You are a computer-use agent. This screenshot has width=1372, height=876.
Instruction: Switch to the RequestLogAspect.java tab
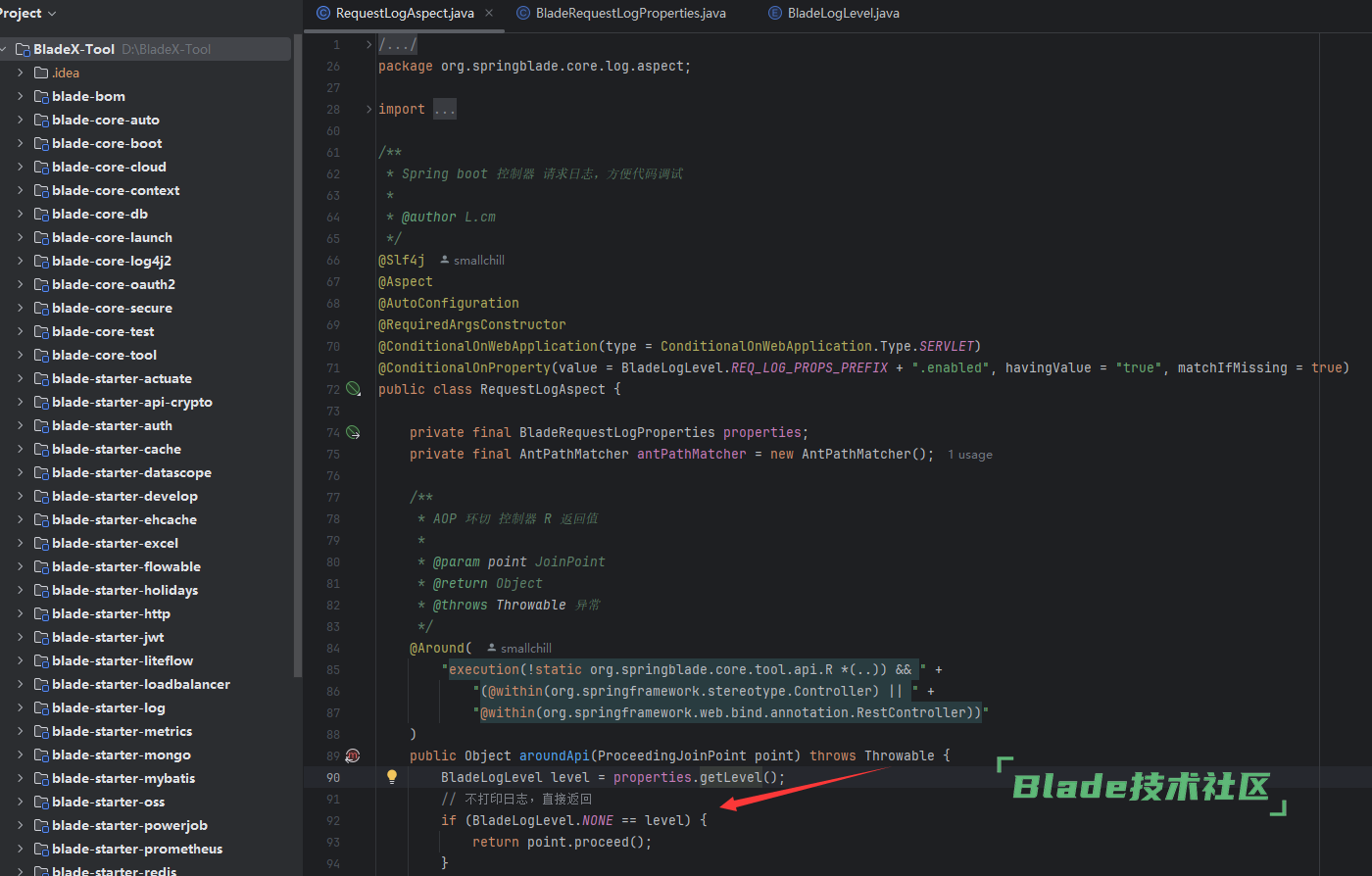[404, 13]
